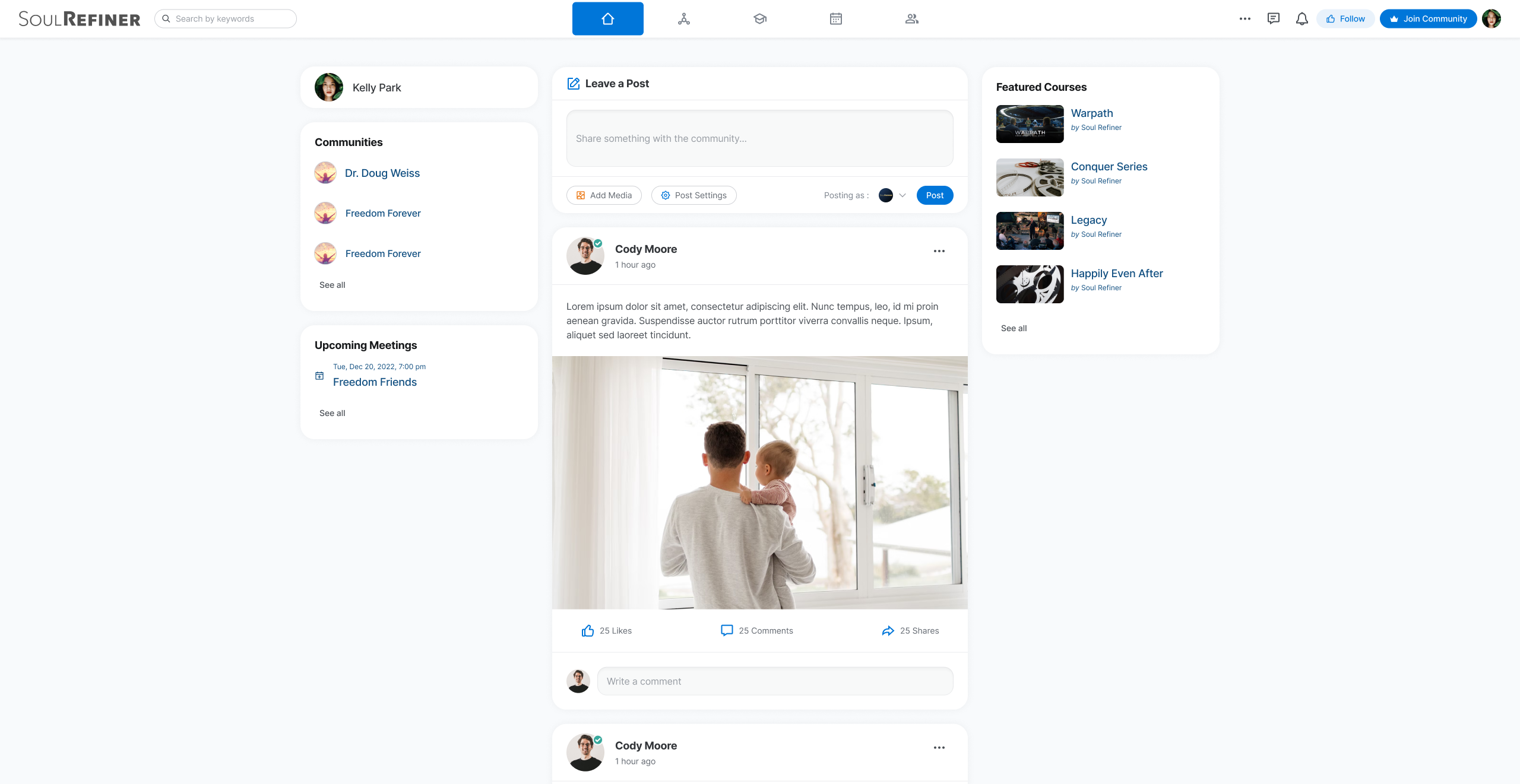Open the profile avatar in header

(x=1491, y=18)
